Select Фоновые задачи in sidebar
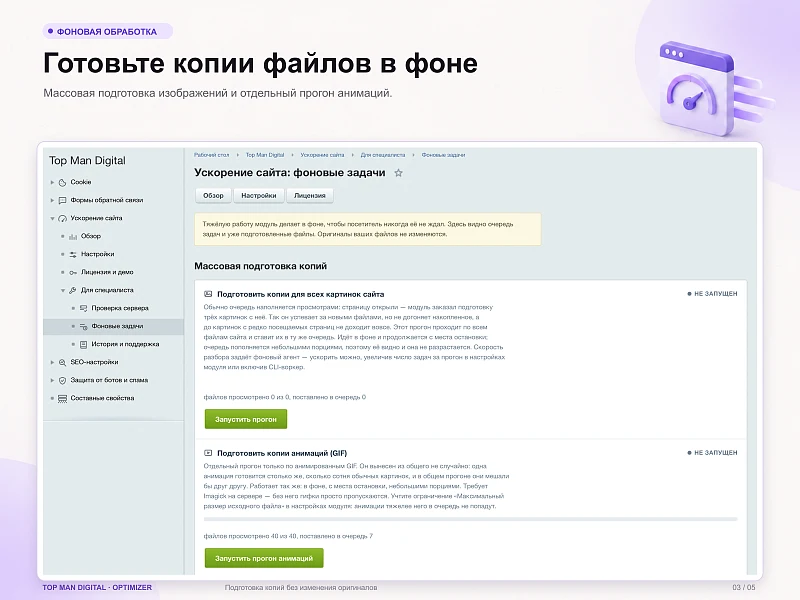The height and width of the screenshot is (600, 800). click(113, 327)
